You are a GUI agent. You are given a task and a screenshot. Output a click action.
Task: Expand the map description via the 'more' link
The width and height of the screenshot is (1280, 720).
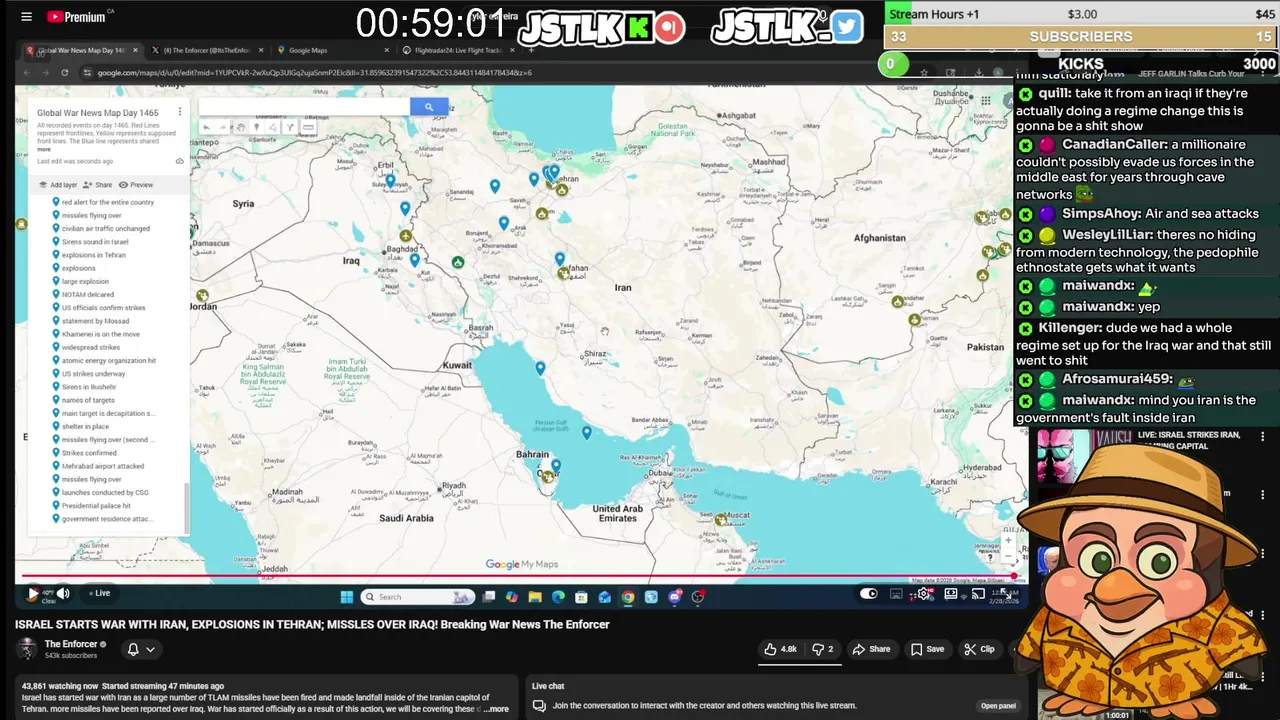click(44, 149)
